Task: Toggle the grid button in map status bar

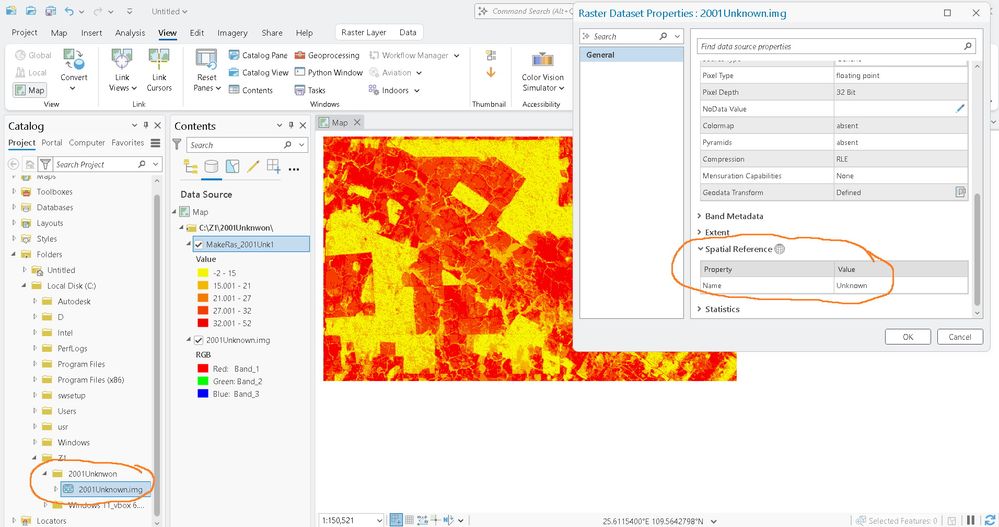Action: [410, 520]
